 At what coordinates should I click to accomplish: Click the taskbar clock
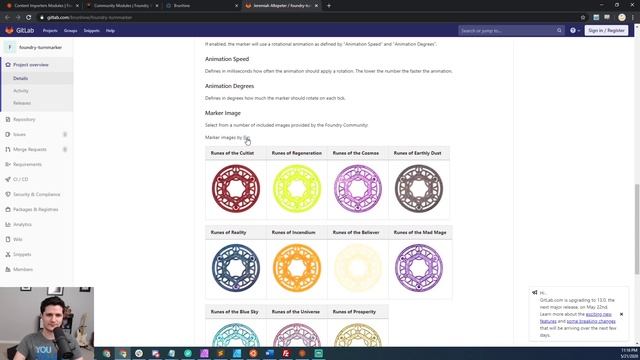tap(629, 353)
